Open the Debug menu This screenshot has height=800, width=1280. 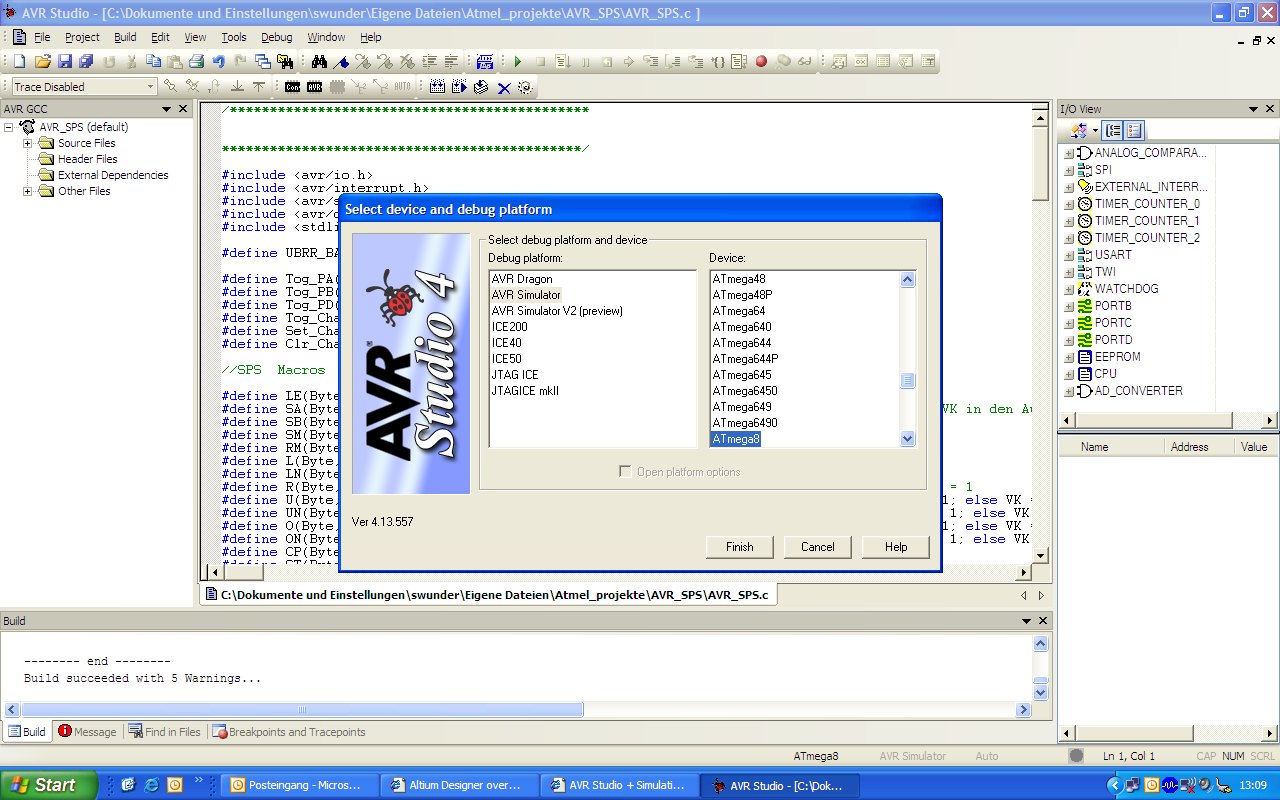(x=277, y=37)
